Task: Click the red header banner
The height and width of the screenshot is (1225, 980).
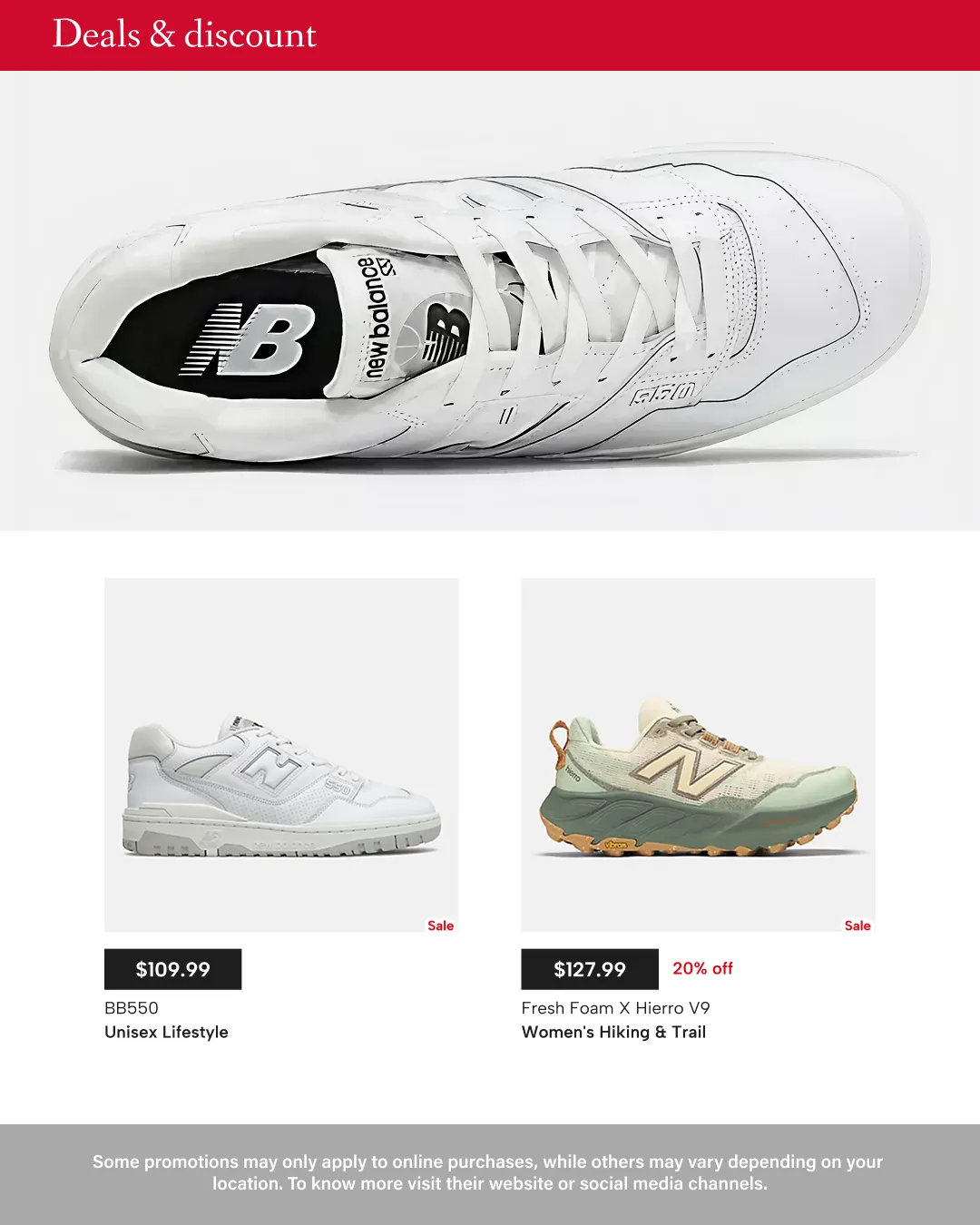Action: point(490,35)
